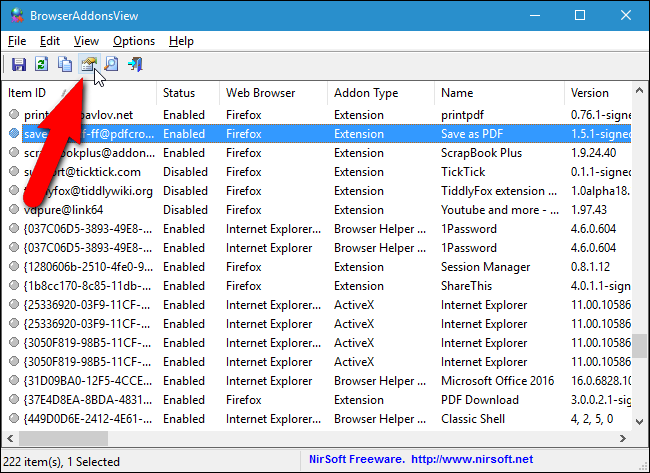Click the Refresh toolbar icon

42,64
